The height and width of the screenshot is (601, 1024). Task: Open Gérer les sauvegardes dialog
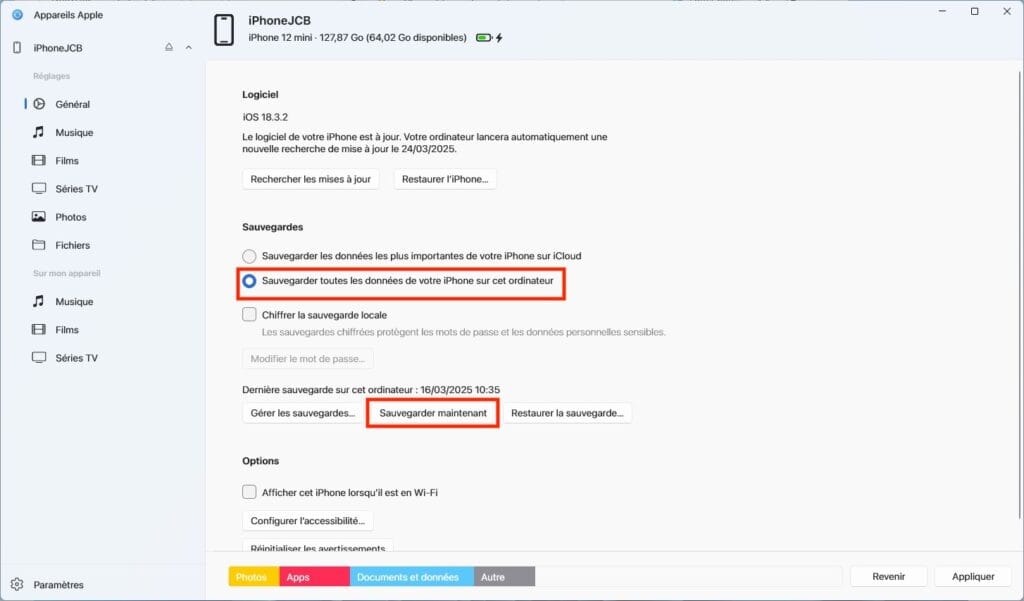(303, 413)
